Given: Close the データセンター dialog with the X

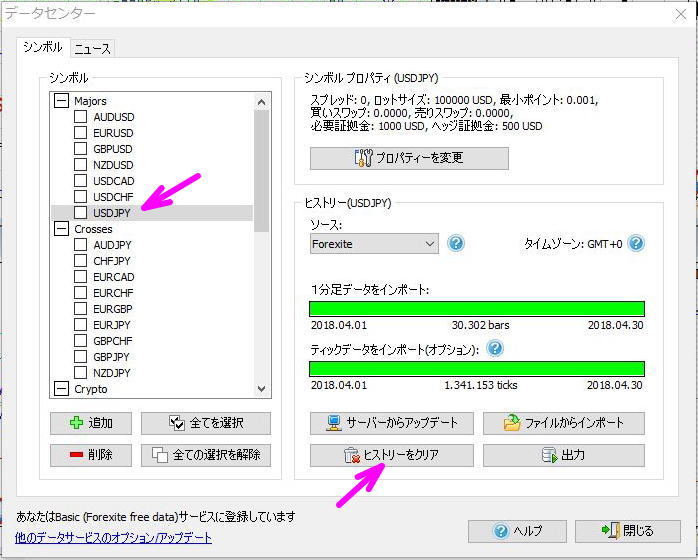Looking at the screenshot, I should click(681, 15).
